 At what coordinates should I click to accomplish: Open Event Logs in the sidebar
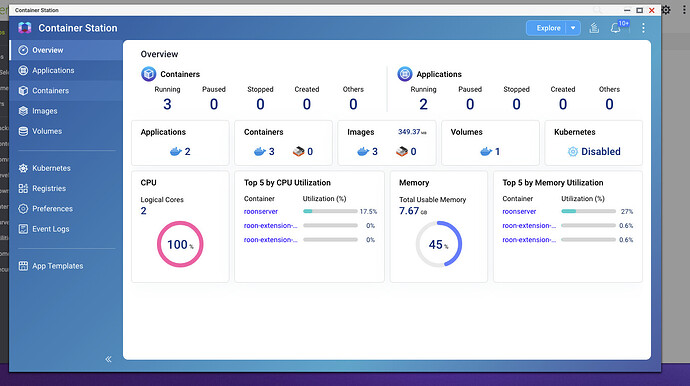coord(66,229)
